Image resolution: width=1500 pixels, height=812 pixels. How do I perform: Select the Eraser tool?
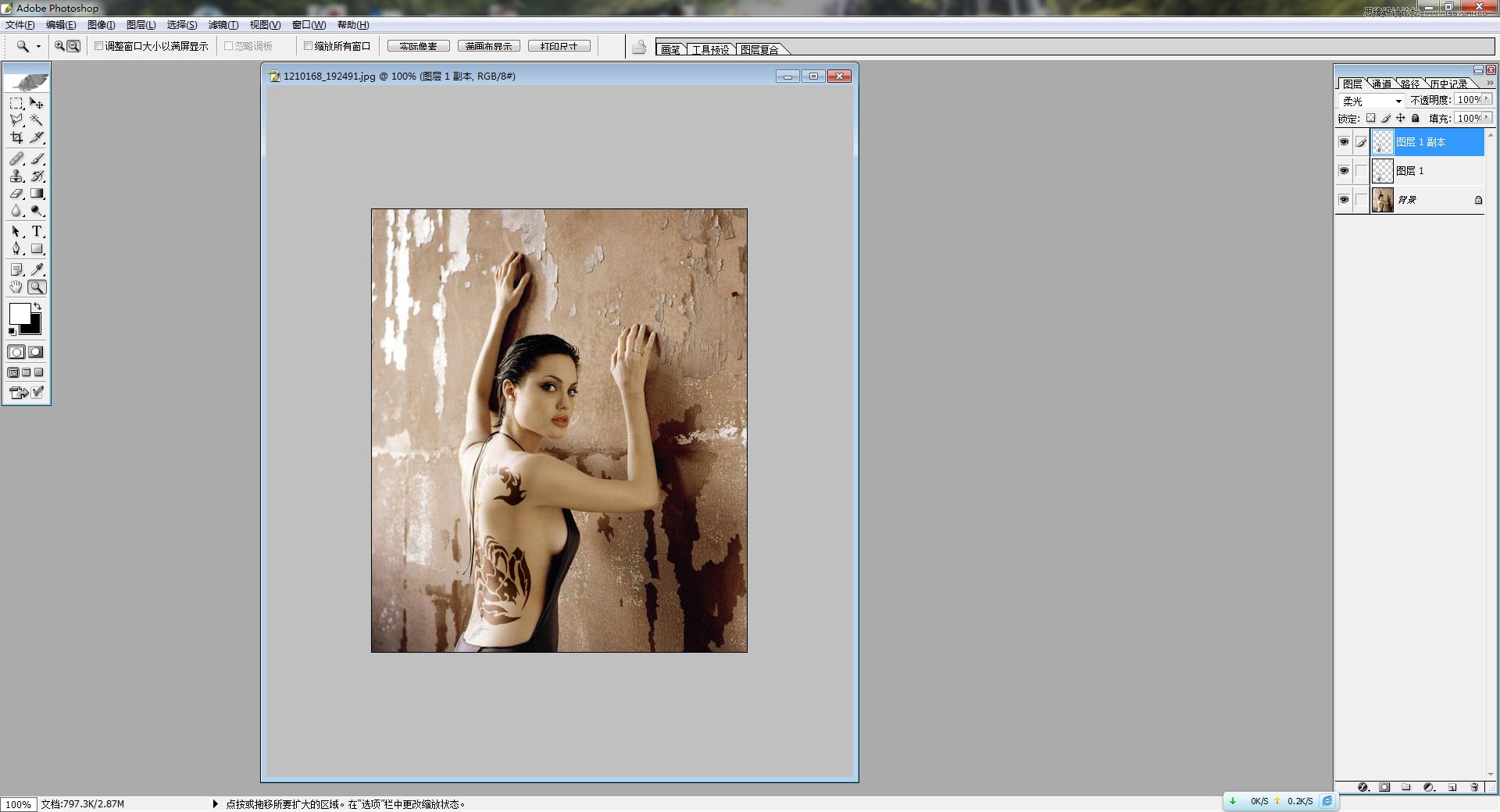(16, 193)
